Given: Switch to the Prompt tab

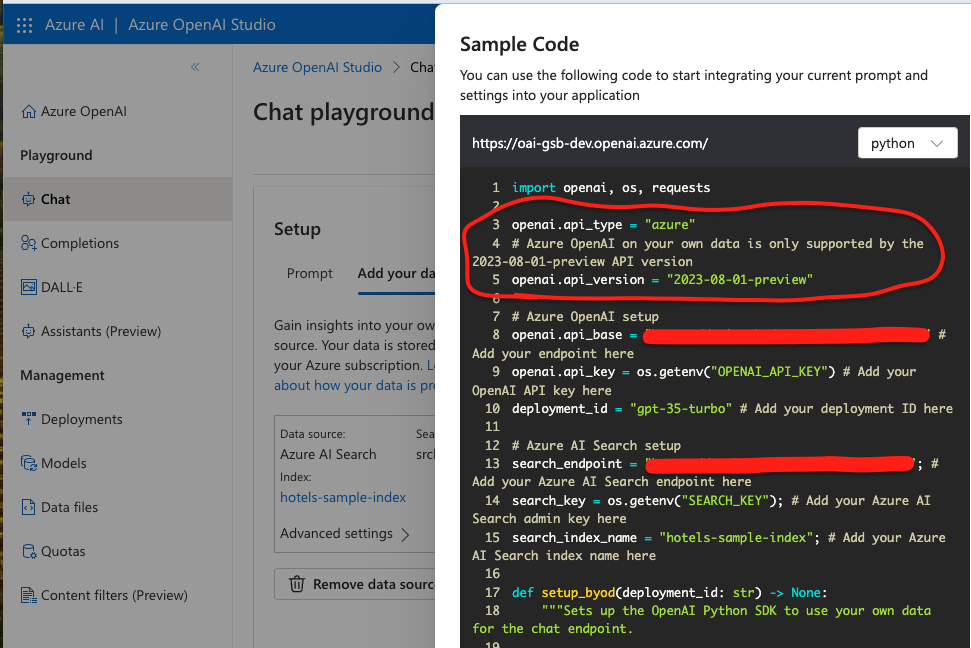Looking at the screenshot, I should [309, 272].
